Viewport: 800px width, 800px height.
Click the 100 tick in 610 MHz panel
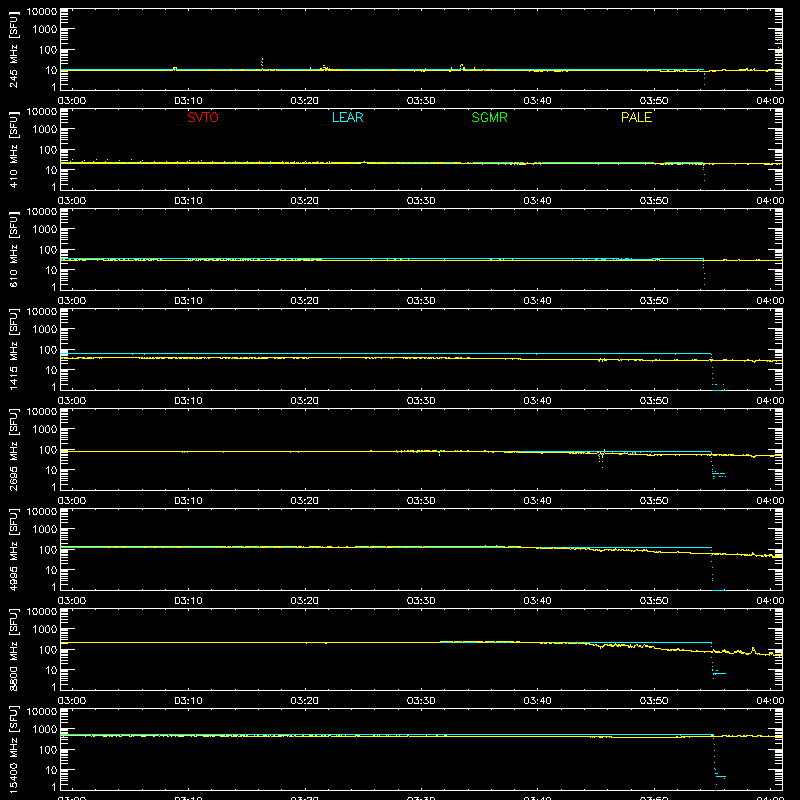48,250
